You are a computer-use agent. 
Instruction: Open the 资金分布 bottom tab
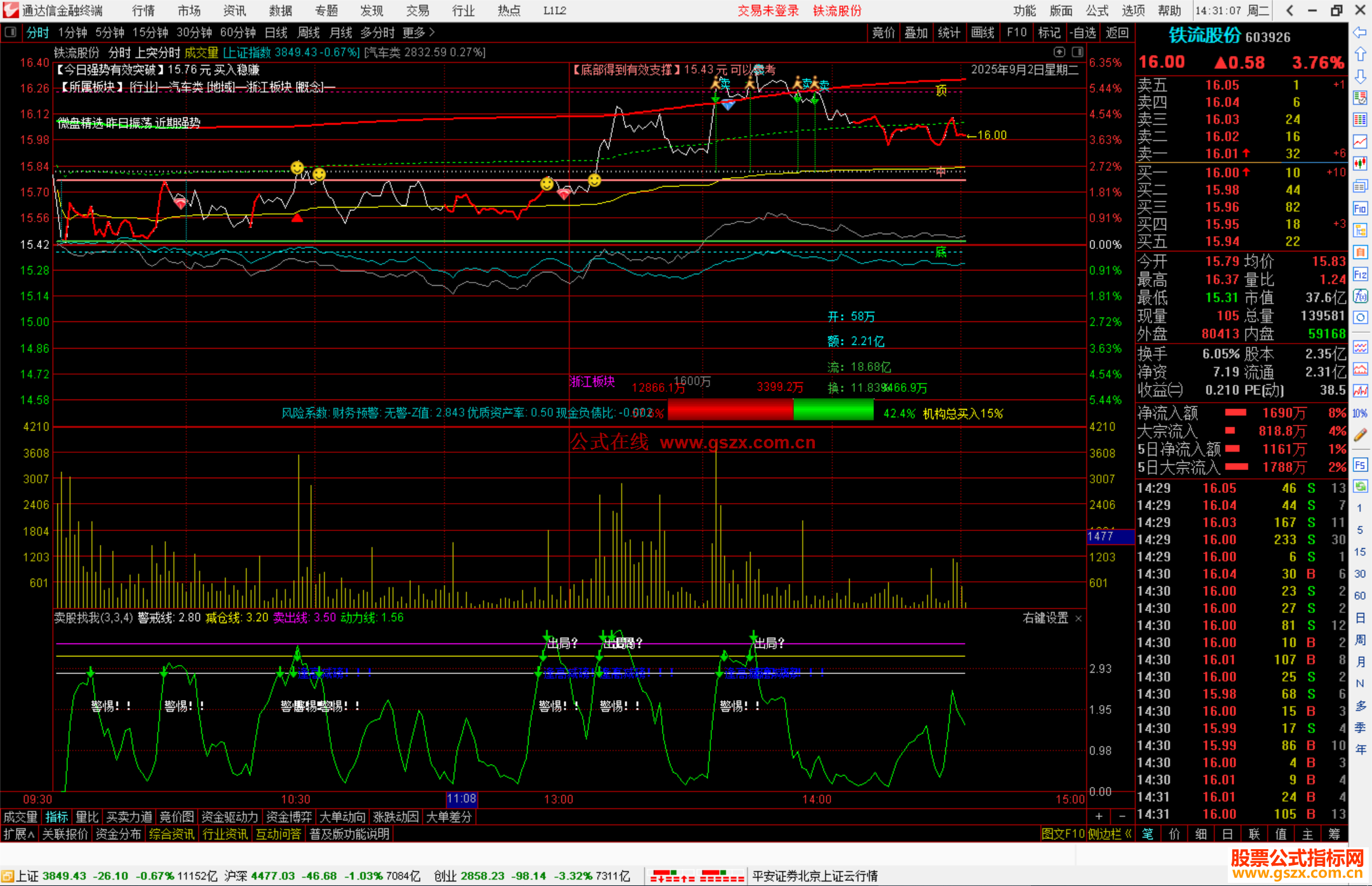(x=118, y=834)
